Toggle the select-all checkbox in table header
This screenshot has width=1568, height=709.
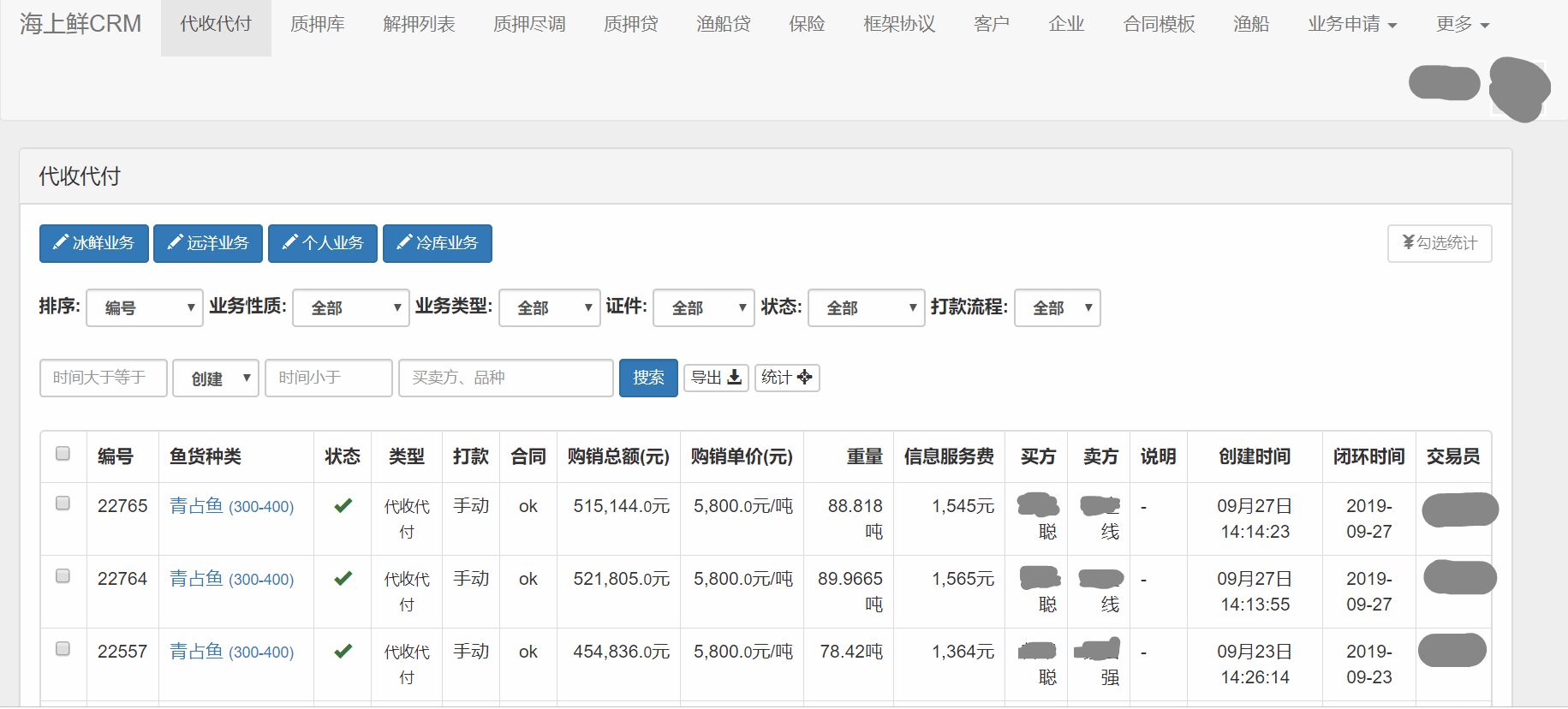click(63, 454)
